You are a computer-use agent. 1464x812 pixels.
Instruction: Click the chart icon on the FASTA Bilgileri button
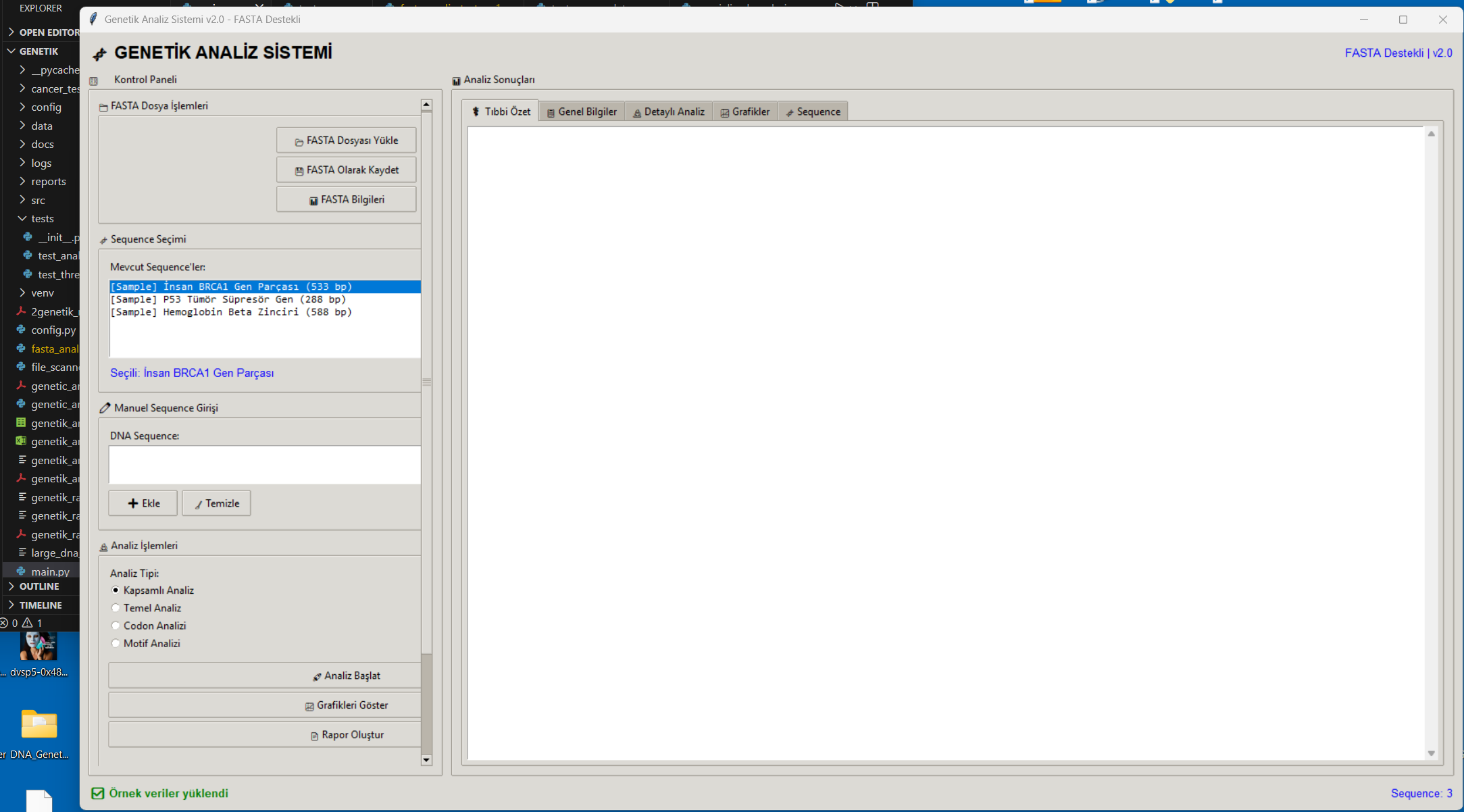tap(313, 201)
